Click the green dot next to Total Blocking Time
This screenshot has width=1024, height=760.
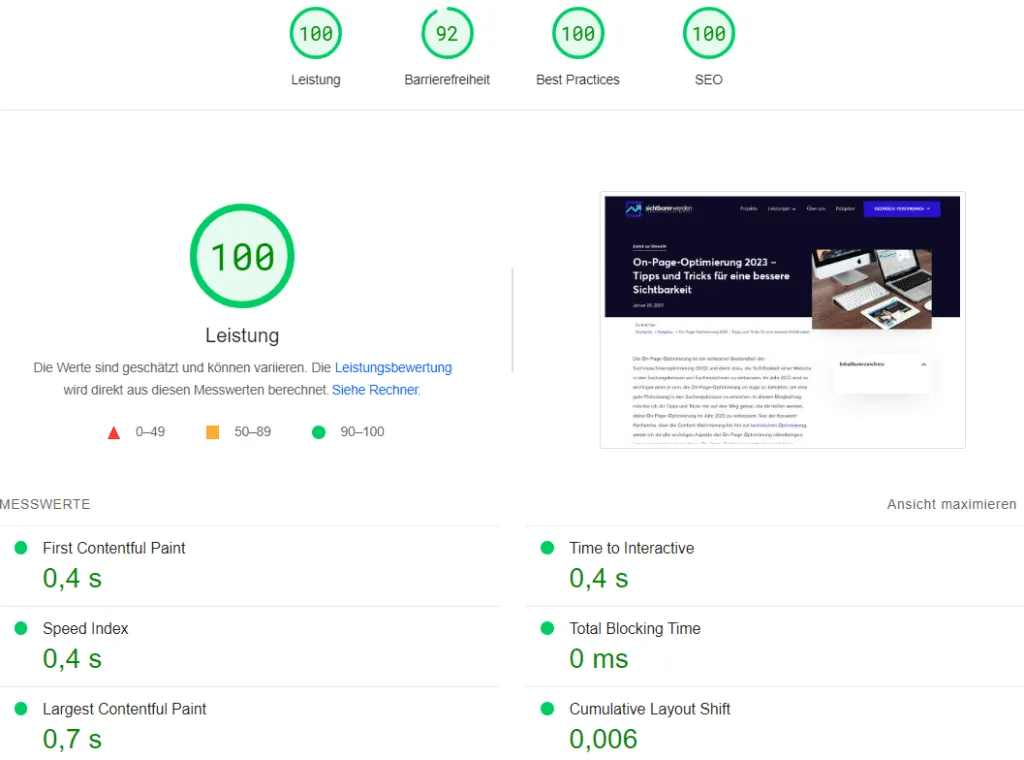click(547, 628)
